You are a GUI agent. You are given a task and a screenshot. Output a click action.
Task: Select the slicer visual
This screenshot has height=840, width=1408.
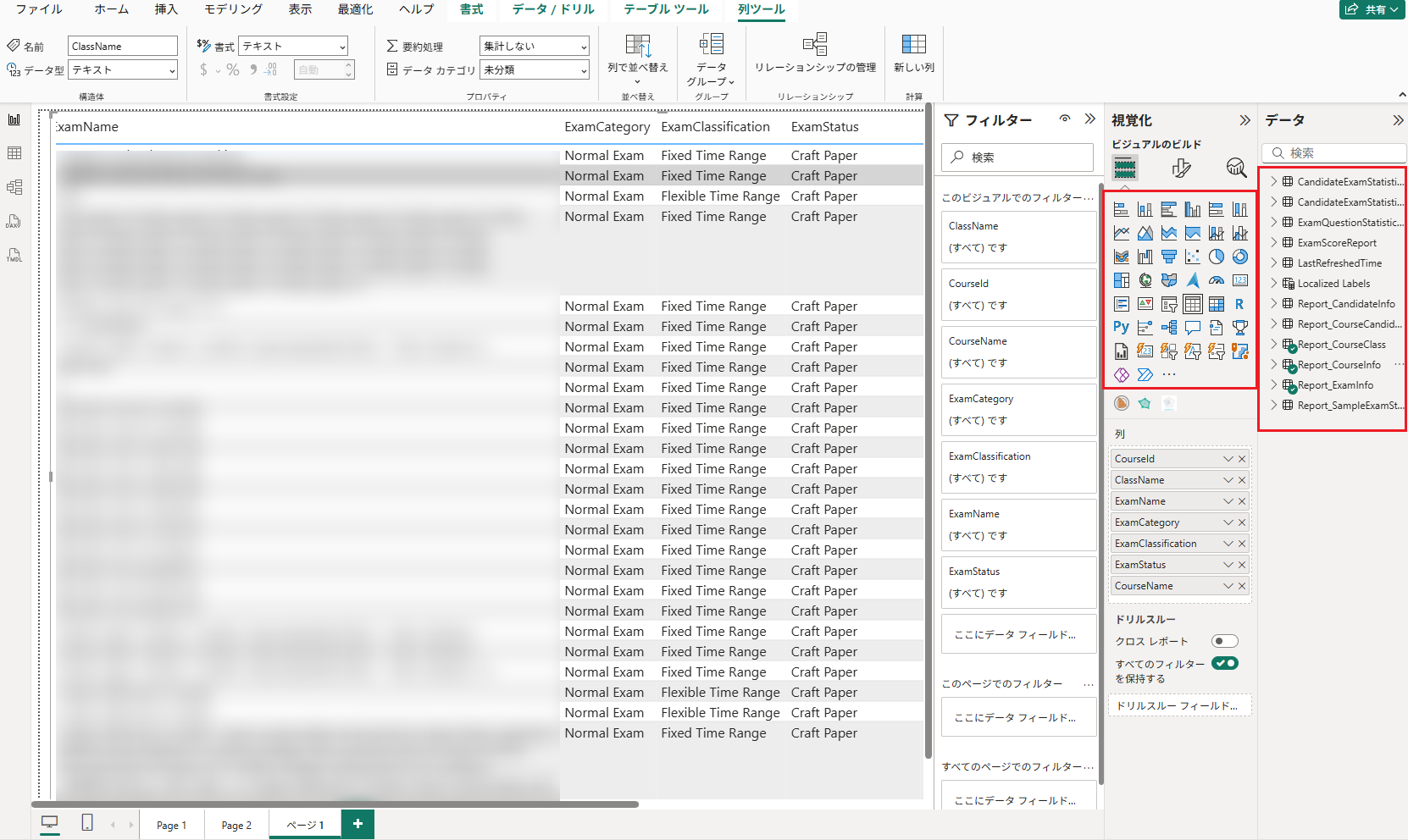(1168, 303)
